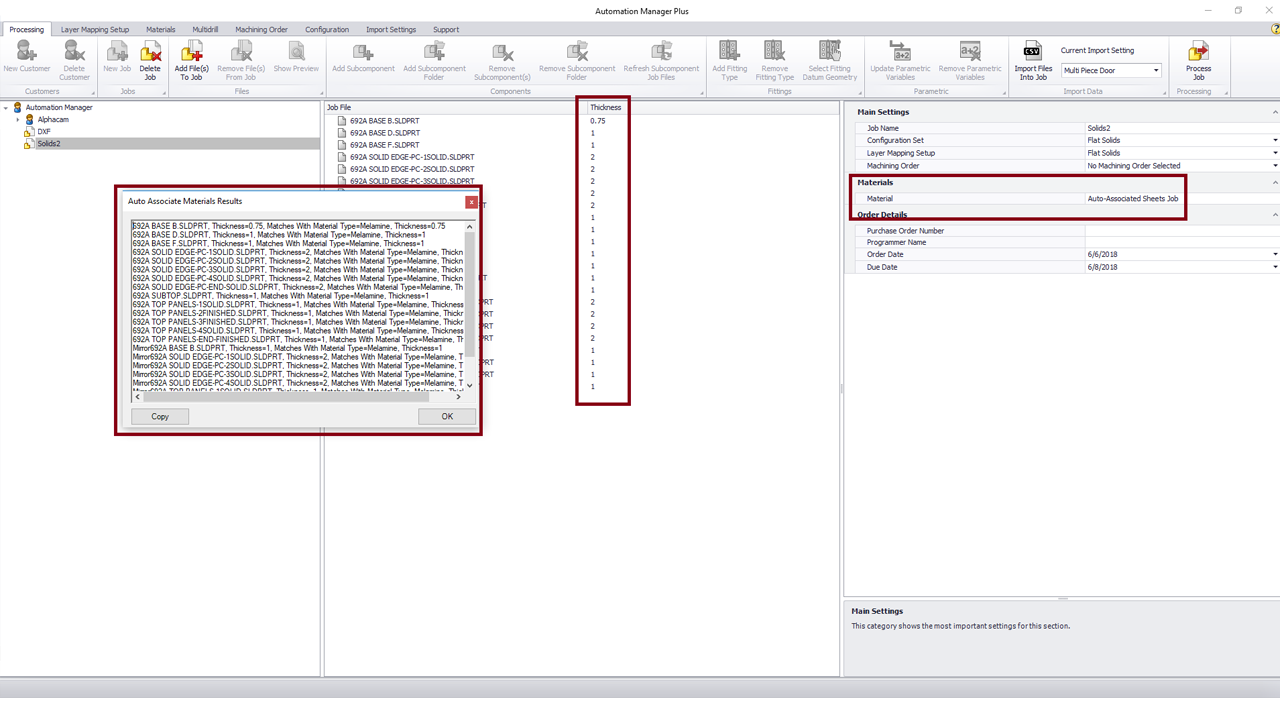The image size is (1280, 720).
Task: Switch to the Multidrill tab
Action: coord(206,29)
